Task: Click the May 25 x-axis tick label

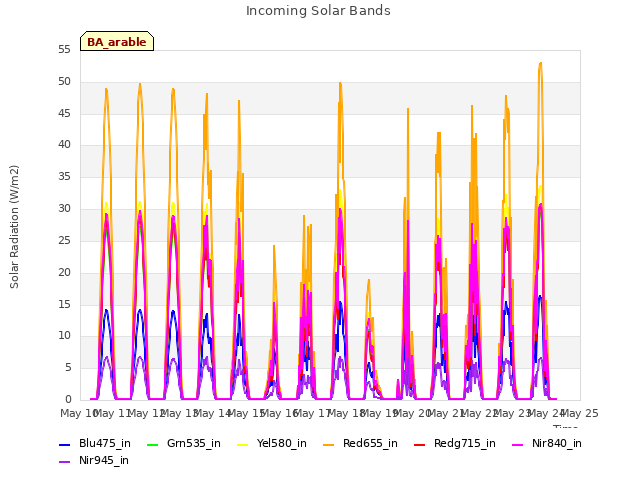Action: 580,413
